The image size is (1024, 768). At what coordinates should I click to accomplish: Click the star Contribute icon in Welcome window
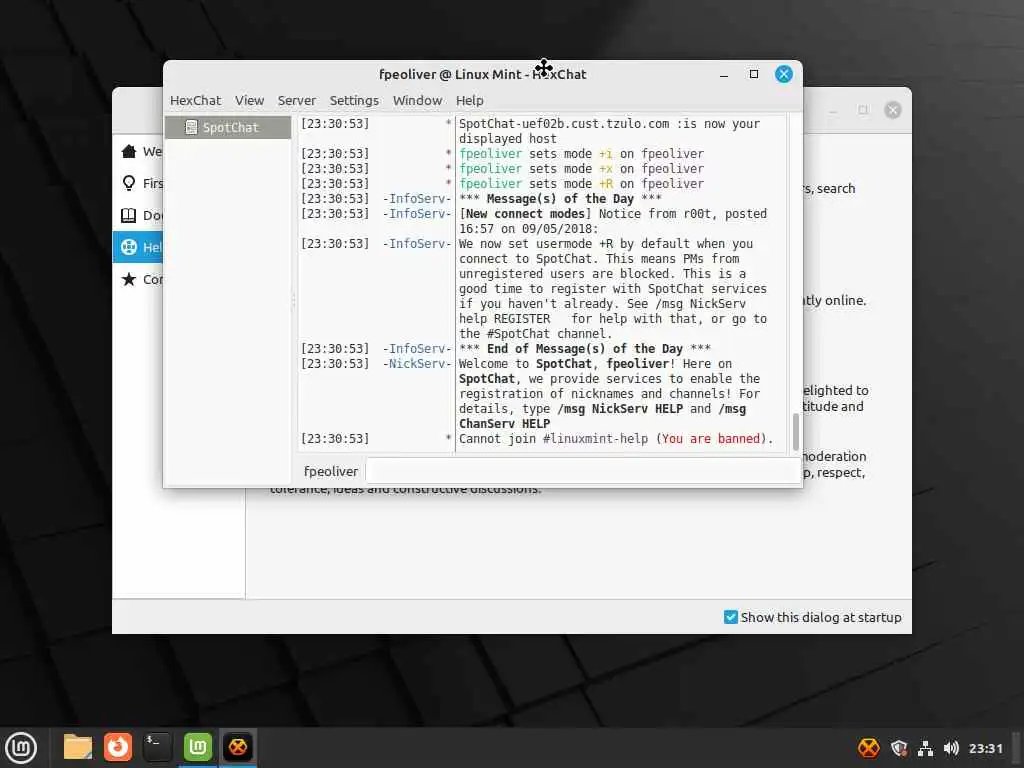click(x=129, y=280)
